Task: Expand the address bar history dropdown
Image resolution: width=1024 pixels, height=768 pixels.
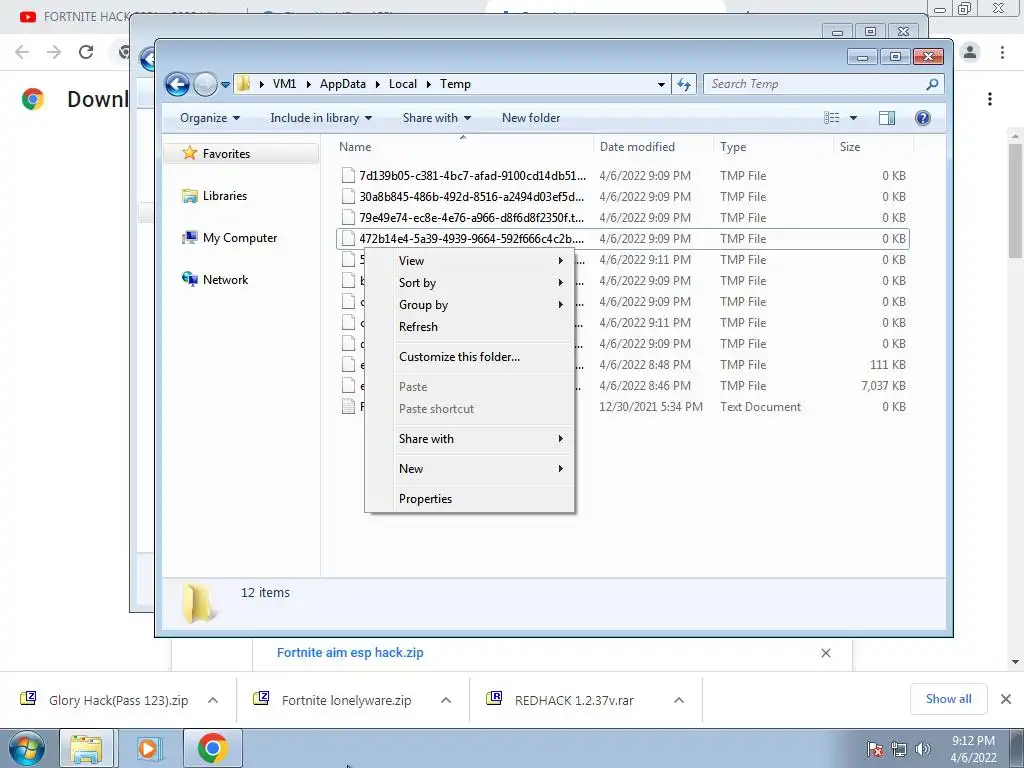Action: pyautogui.click(x=661, y=84)
